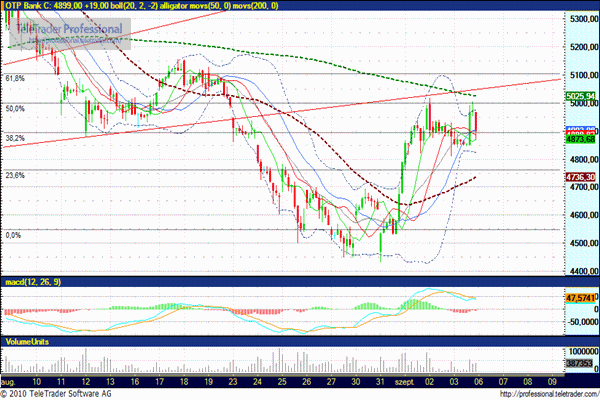Select the 50,0% Fibonacci level label
The width and height of the screenshot is (600, 400).
click(x=14, y=107)
